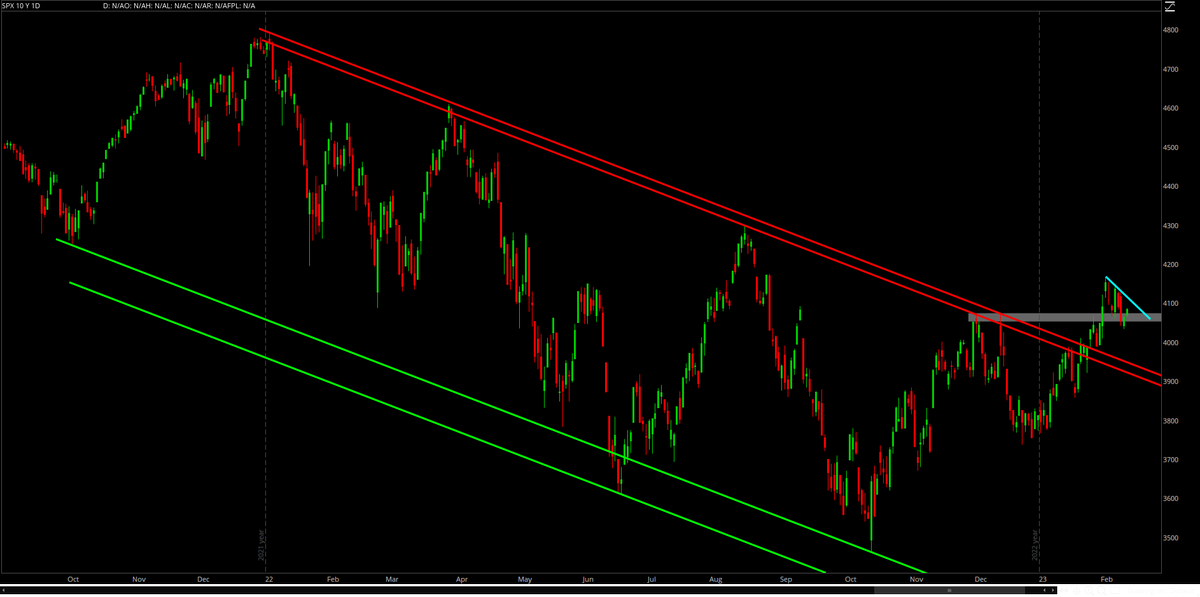Select the gray horizontal rectangle zone drawing
The image size is (1200, 597).
pos(1065,318)
